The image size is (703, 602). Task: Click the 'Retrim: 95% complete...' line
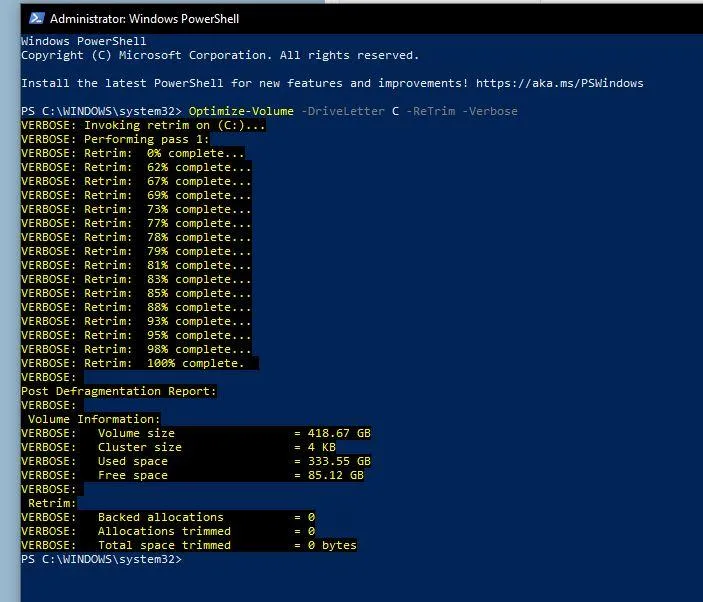tap(136, 335)
